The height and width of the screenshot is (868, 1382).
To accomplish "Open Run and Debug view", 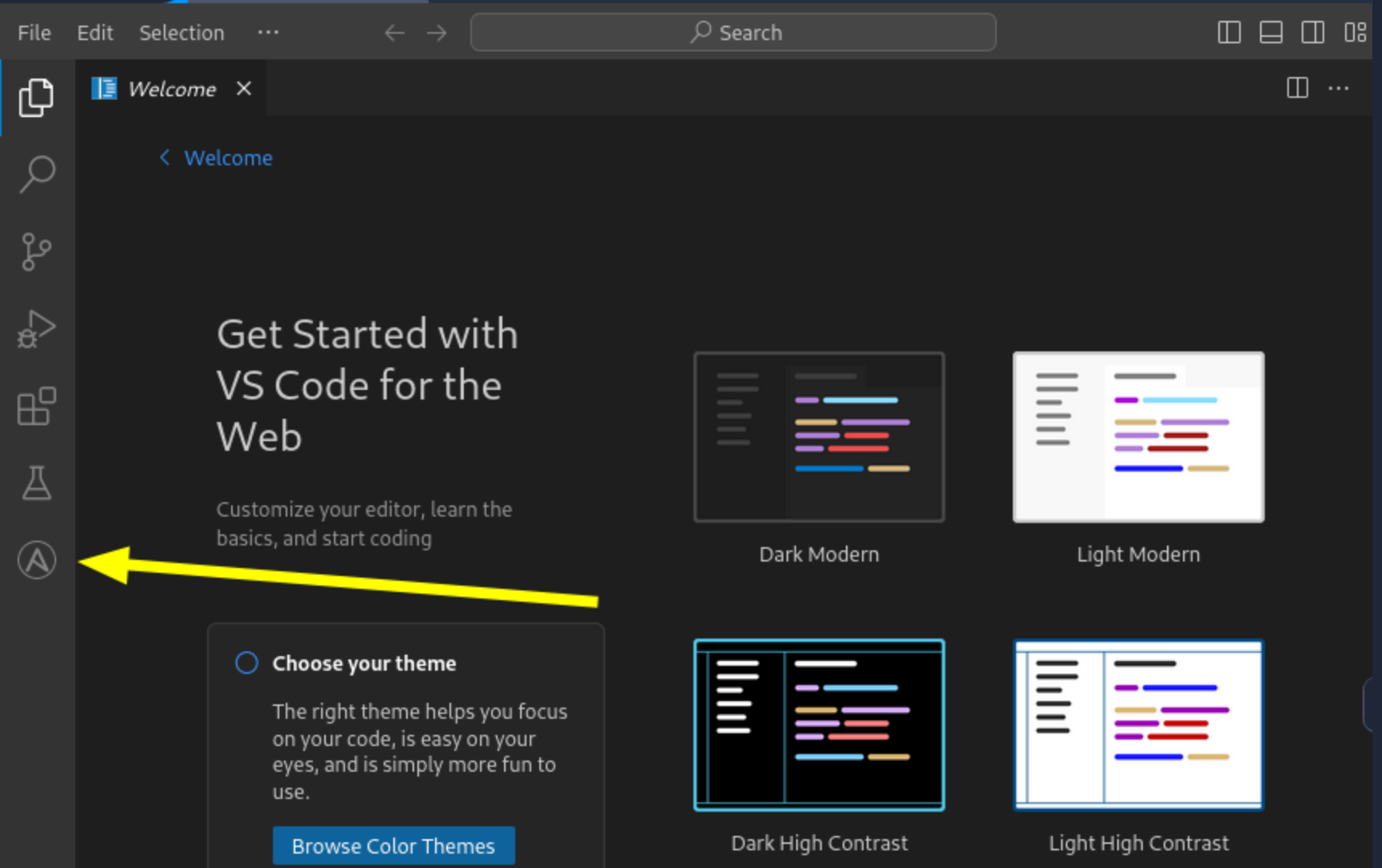I will click(36, 328).
